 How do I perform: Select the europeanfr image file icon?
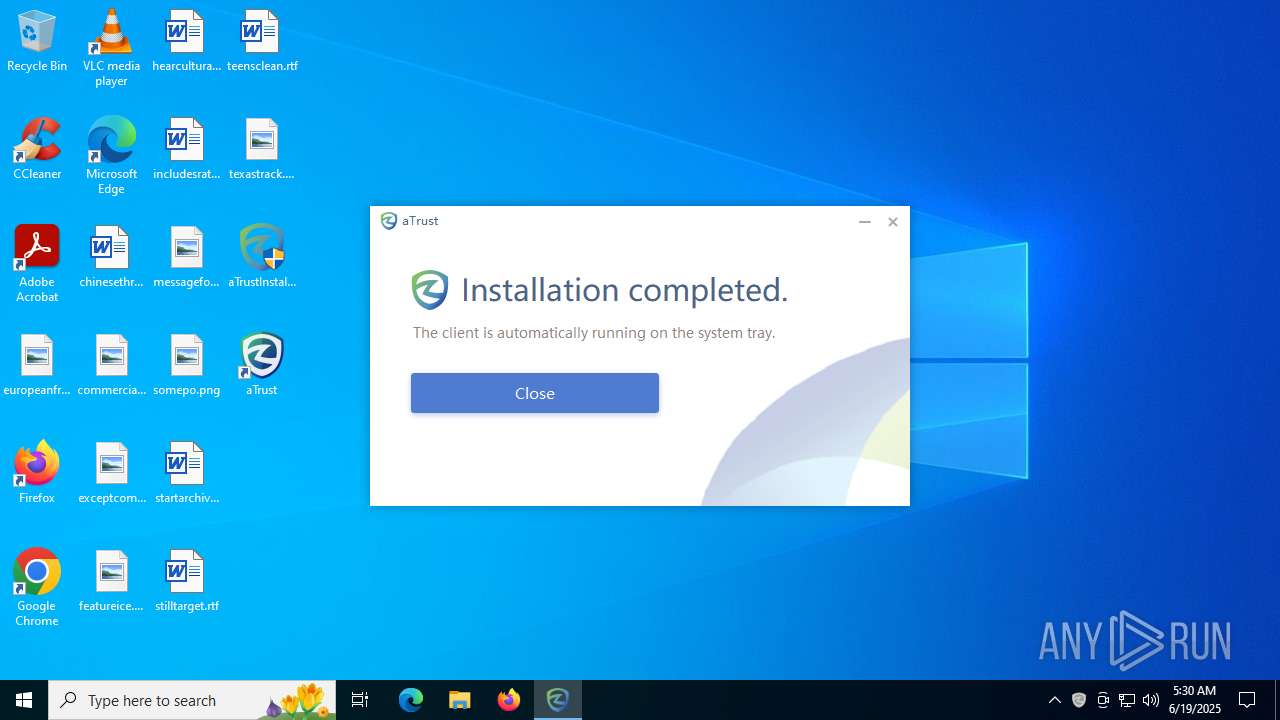[37, 366]
